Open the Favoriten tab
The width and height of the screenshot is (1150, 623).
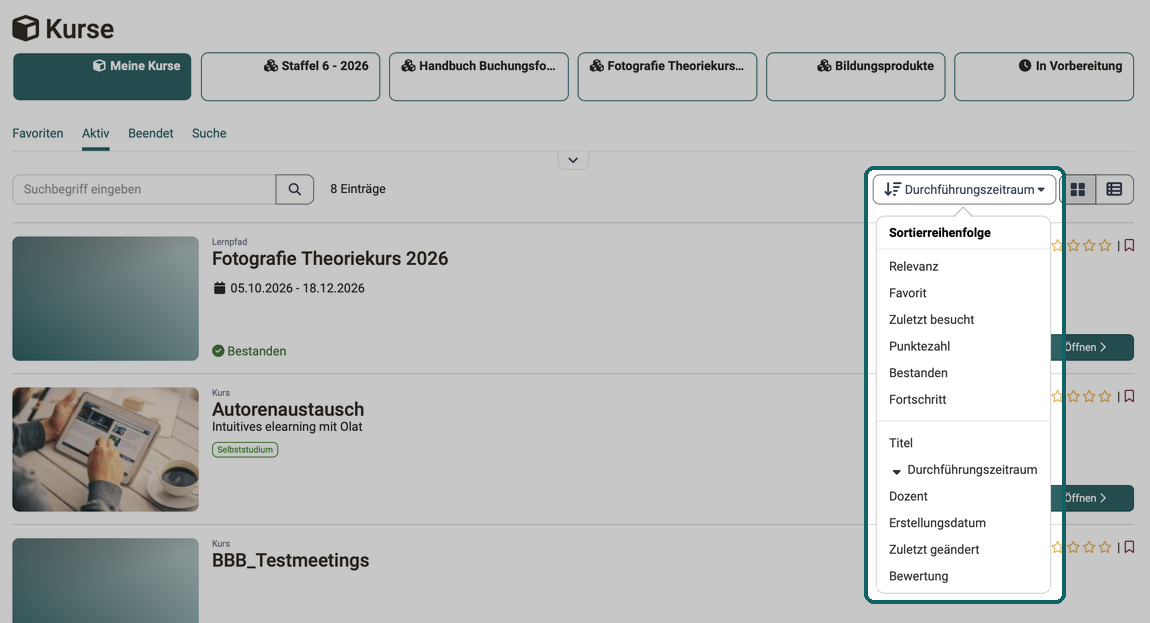coord(38,134)
